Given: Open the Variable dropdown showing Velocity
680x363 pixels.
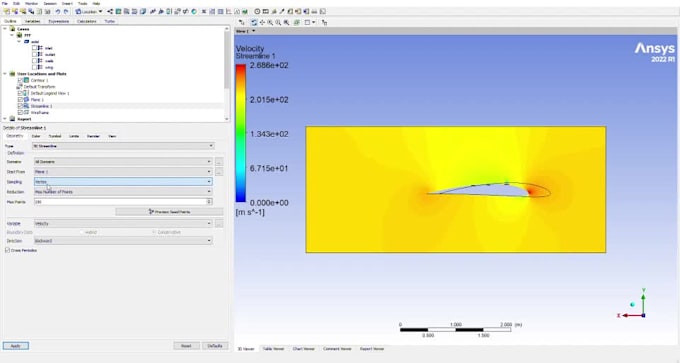Looking at the screenshot, I should 123,223.
